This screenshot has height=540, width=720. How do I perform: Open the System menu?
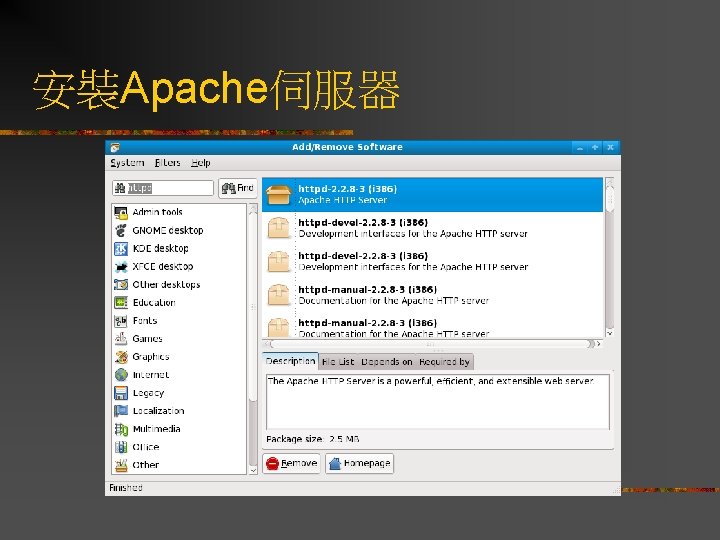[x=127, y=163]
